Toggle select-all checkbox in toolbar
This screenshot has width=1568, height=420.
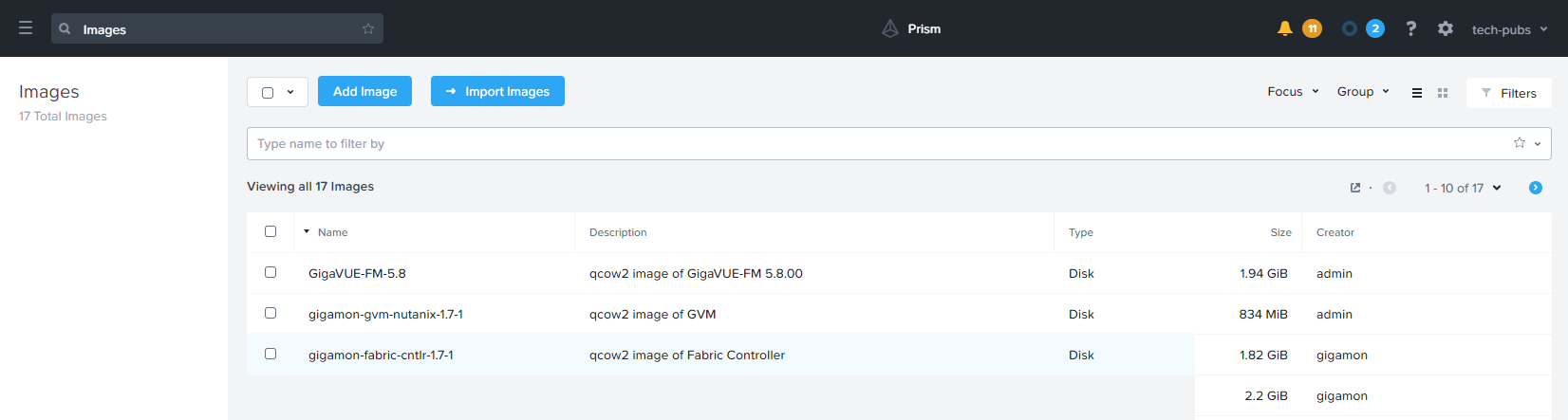268,92
